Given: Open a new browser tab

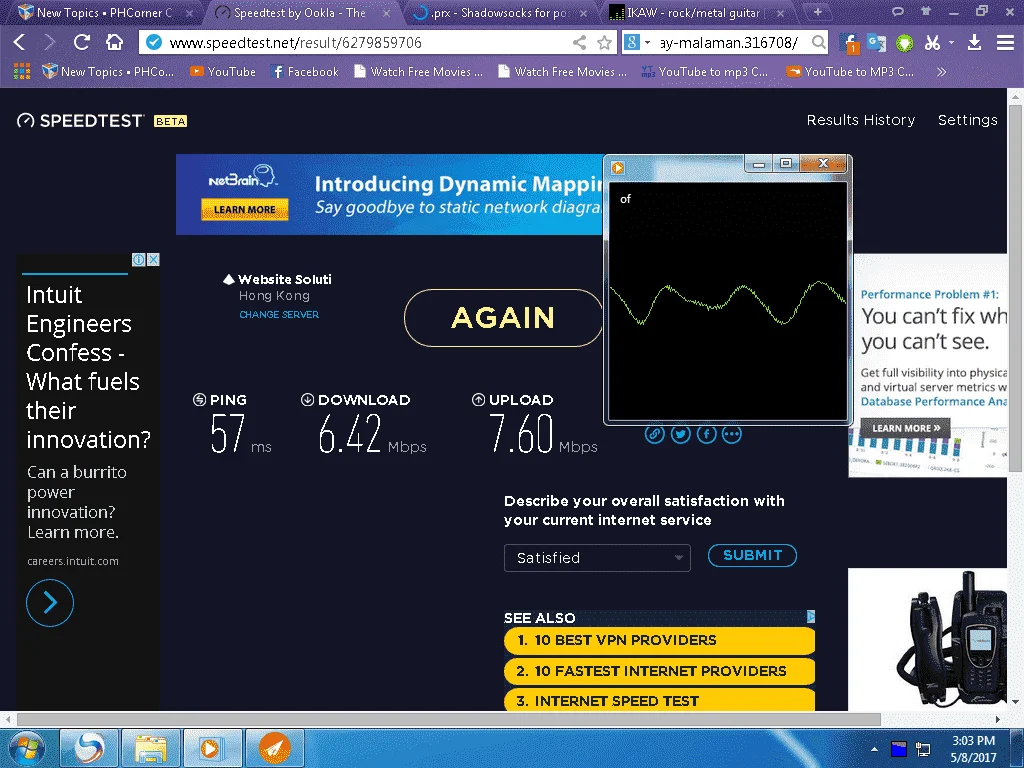Looking at the screenshot, I should click(x=818, y=12).
